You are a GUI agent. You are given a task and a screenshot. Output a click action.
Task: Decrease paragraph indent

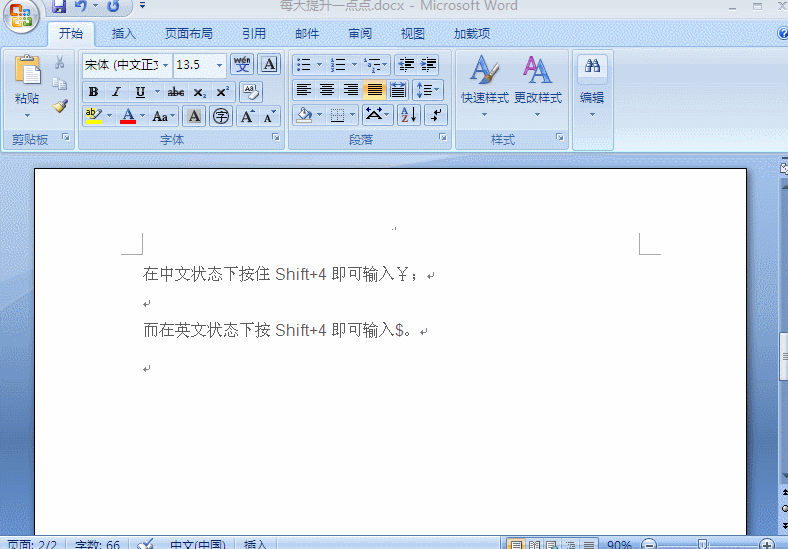pyautogui.click(x=406, y=65)
